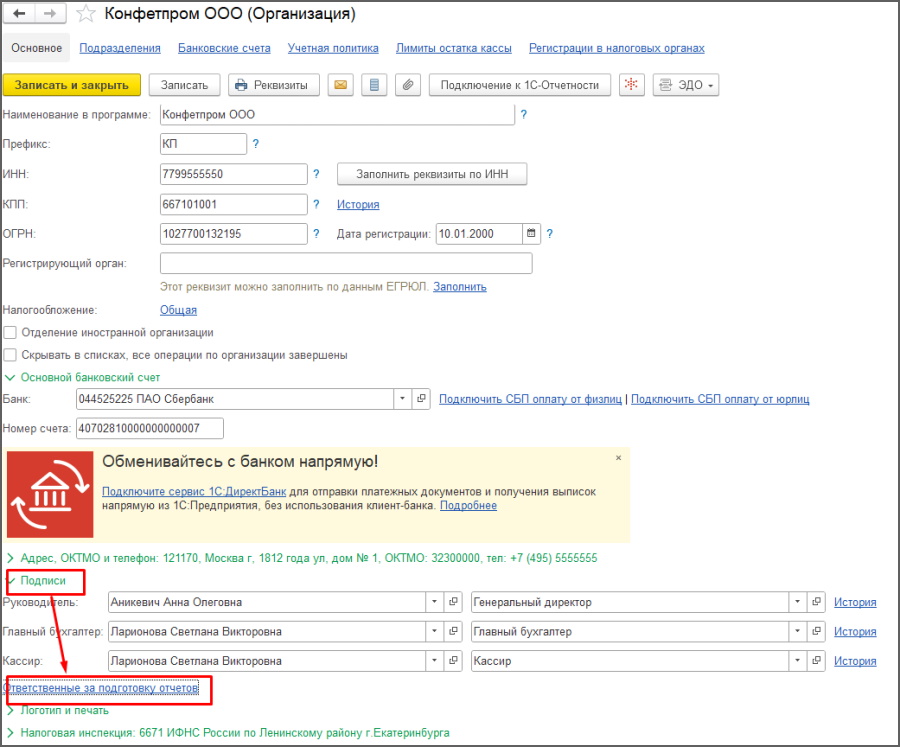The height and width of the screenshot is (747, 900).
Task: Add organization to favorites with star icon
Action: 87,14
